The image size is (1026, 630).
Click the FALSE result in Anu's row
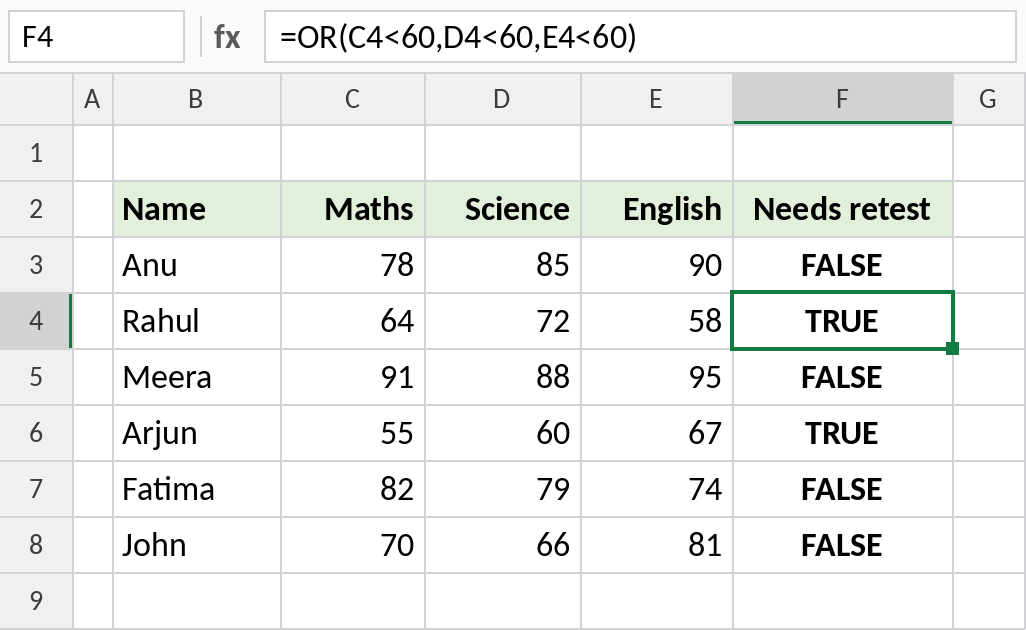(x=843, y=265)
